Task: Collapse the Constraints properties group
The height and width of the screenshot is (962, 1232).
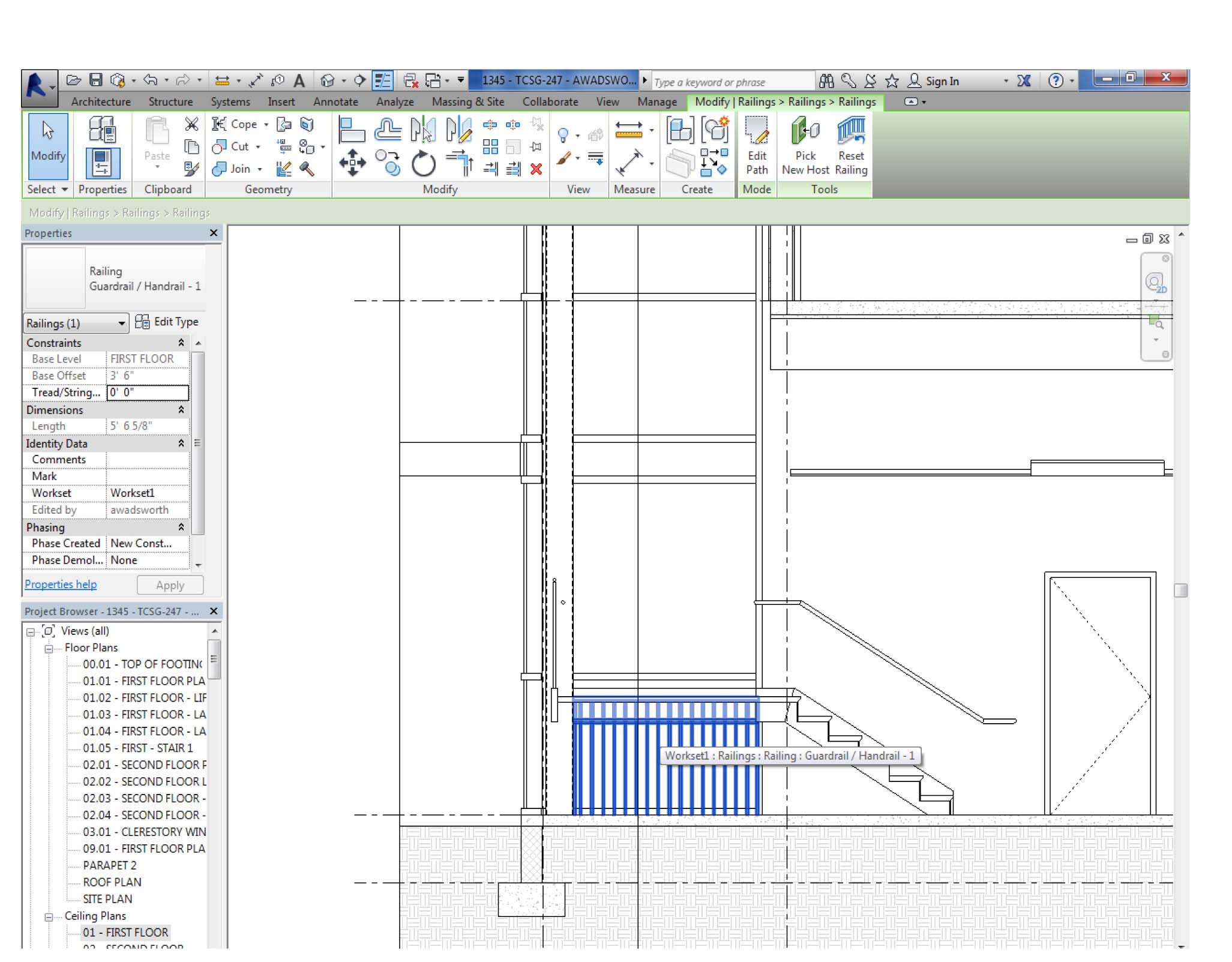Action: pyautogui.click(x=181, y=343)
